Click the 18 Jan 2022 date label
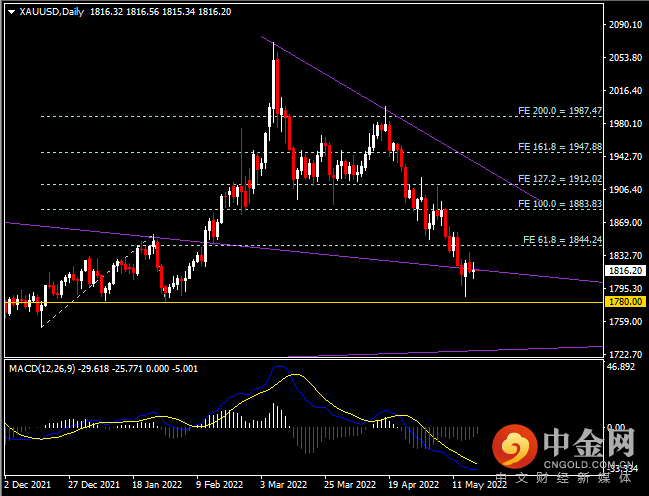 157,484
